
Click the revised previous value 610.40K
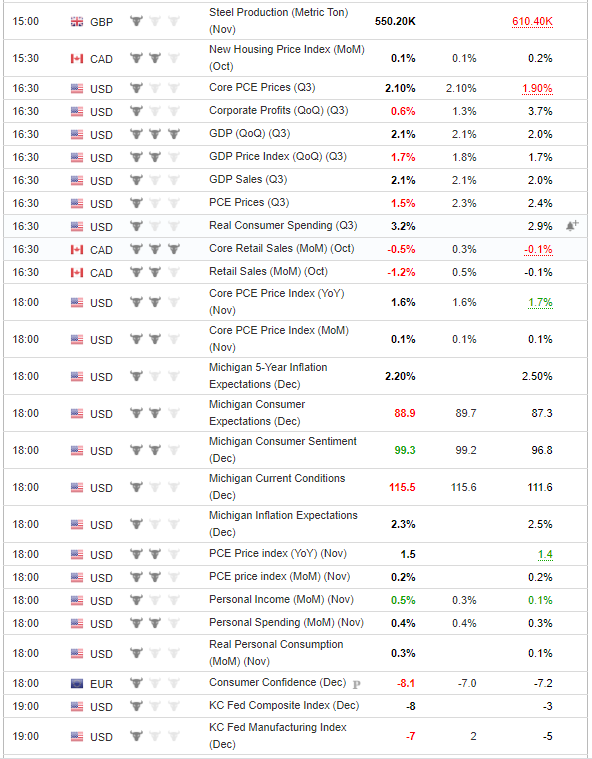point(532,21)
